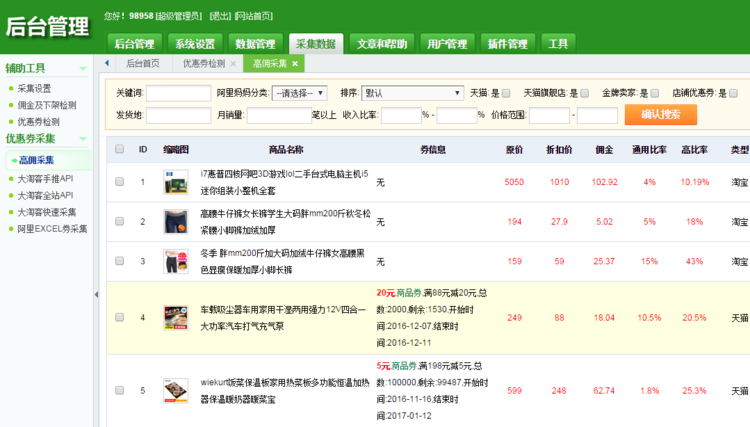Screen dimensions: 750x427
Task: Open the 工具 navigation tab
Action: (x=558, y=44)
